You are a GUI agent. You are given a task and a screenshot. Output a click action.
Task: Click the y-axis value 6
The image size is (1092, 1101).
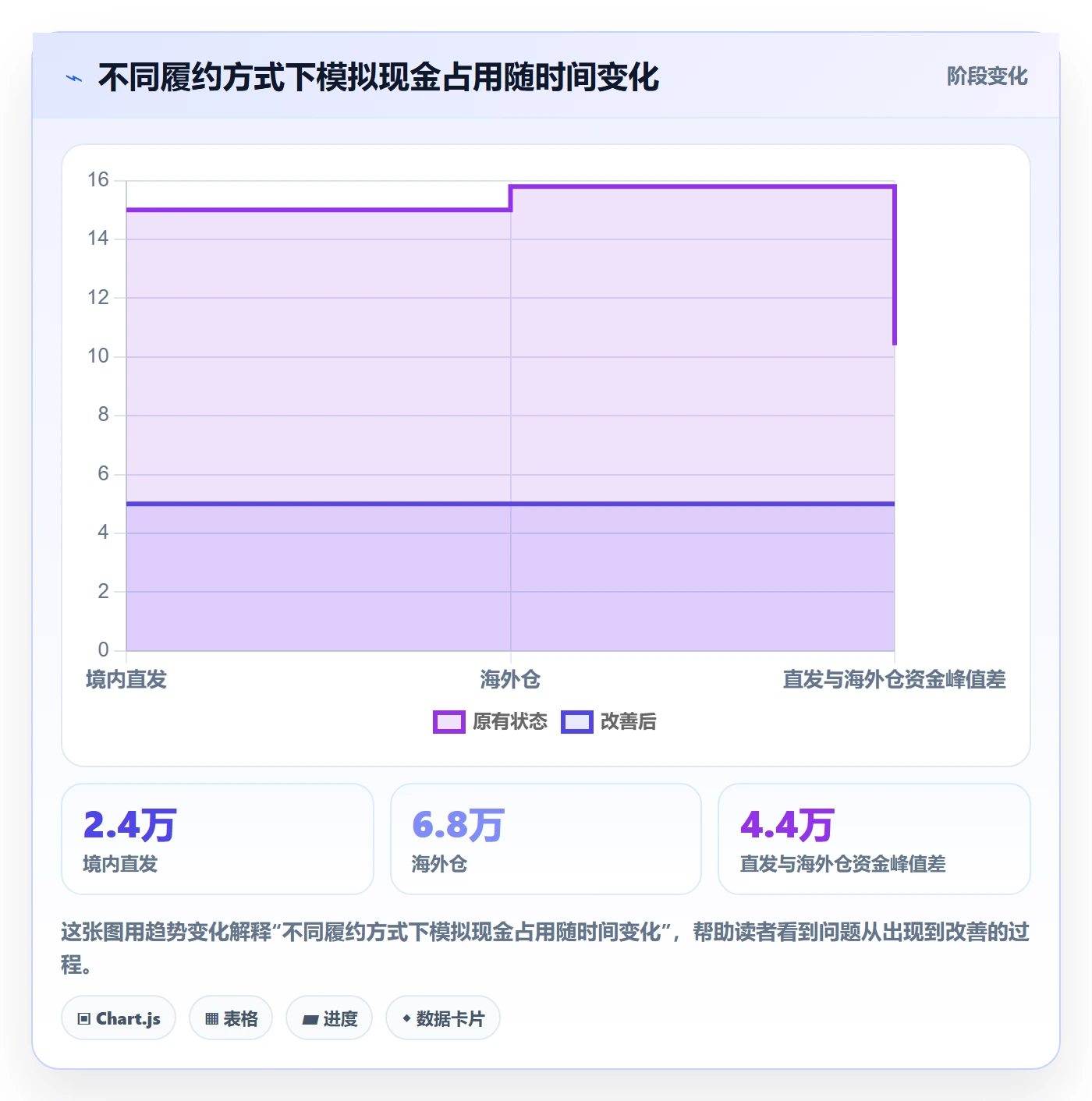point(104,474)
